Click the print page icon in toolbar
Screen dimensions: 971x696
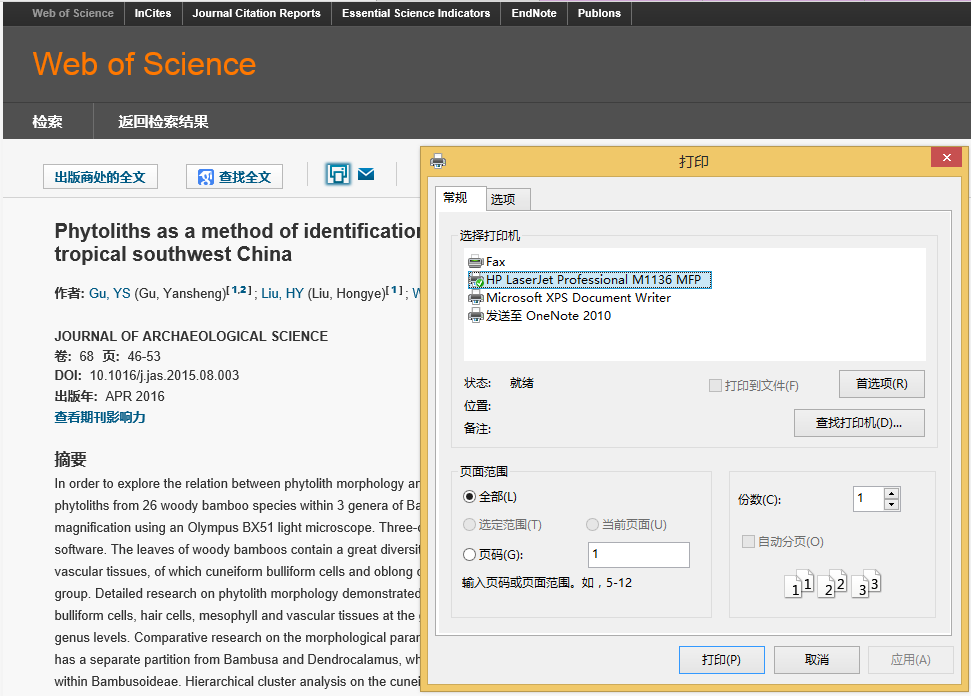coord(338,174)
